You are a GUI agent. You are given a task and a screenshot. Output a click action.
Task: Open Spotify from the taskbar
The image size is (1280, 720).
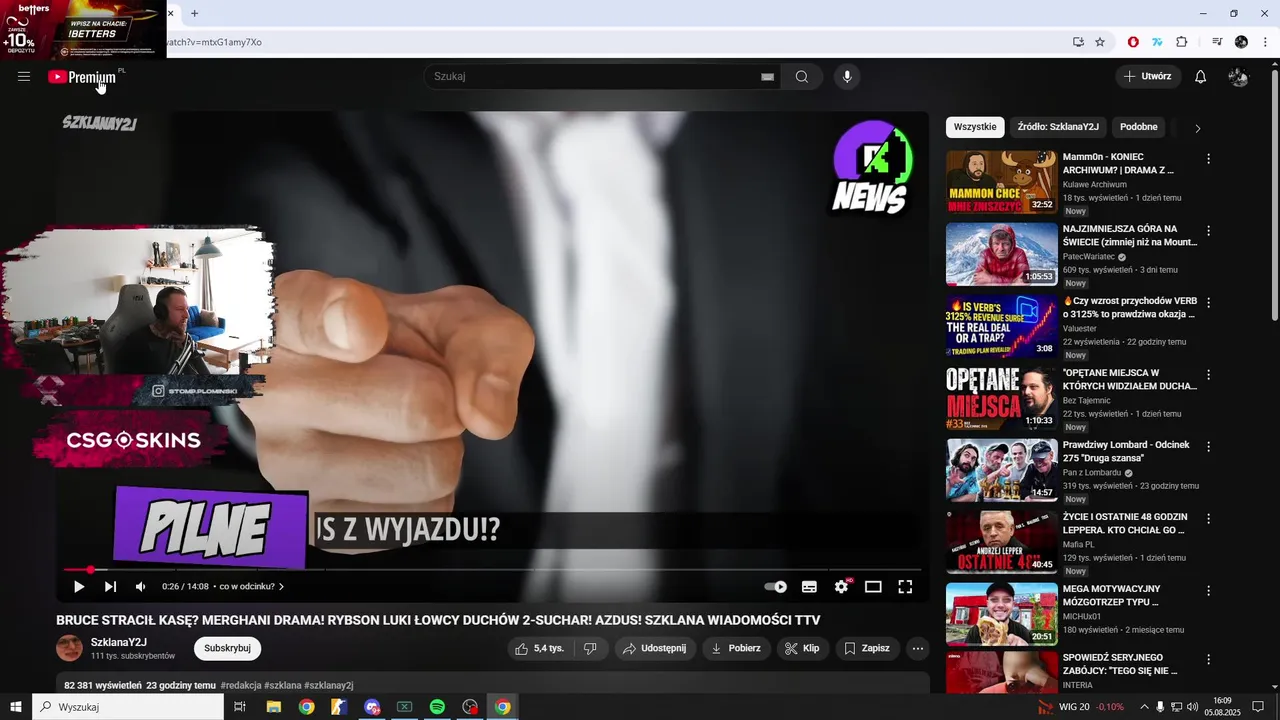pyautogui.click(x=437, y=707)
